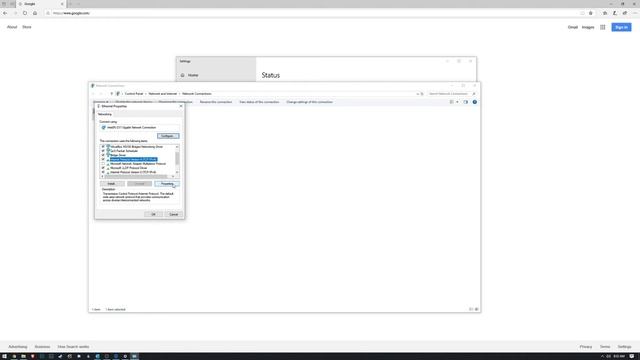Toggle the Microsoft LLDP Protocol Driver checkbox

[x=103, y=168]
